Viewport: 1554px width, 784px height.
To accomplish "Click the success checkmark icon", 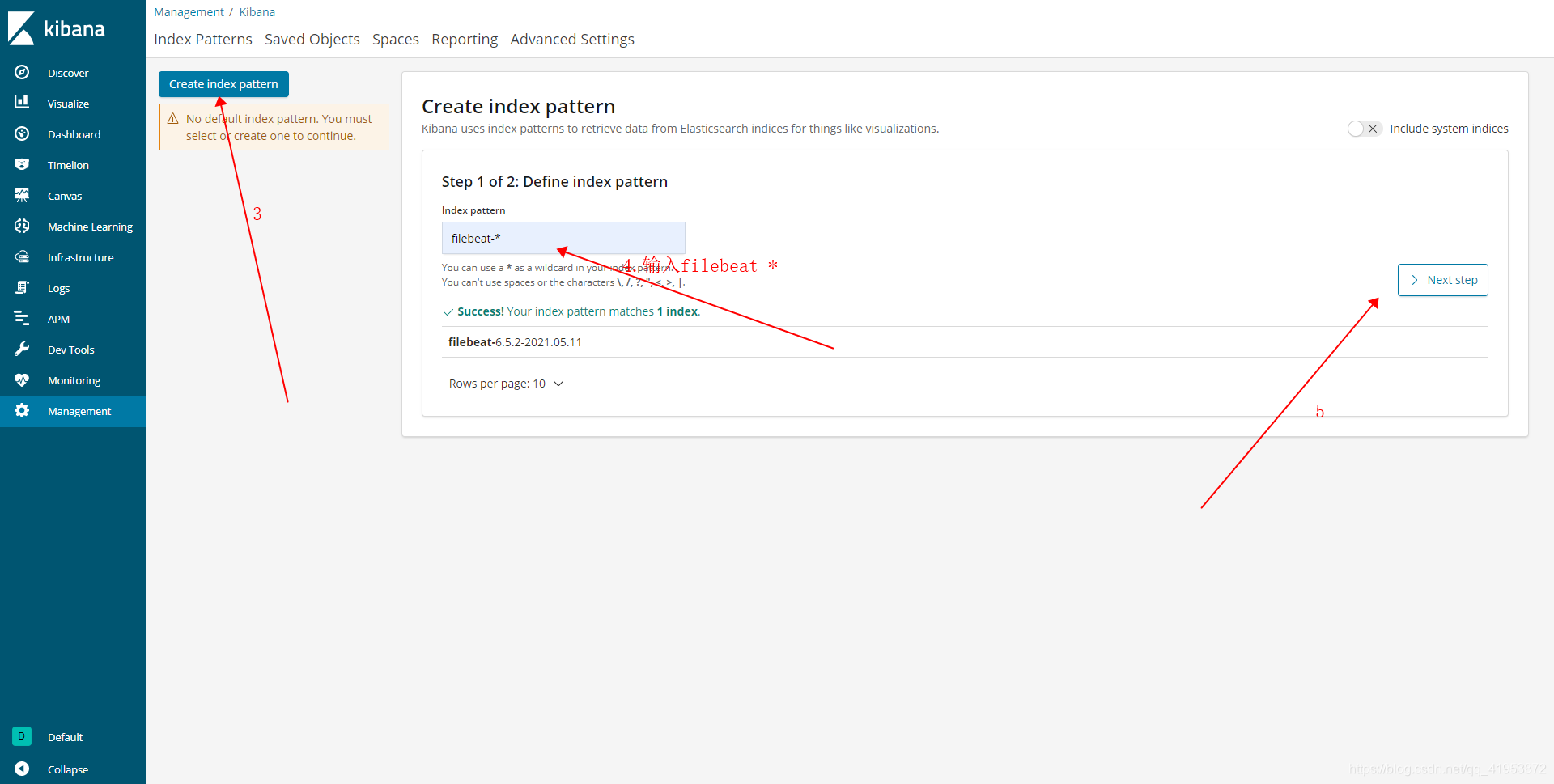I will [448, 312].
